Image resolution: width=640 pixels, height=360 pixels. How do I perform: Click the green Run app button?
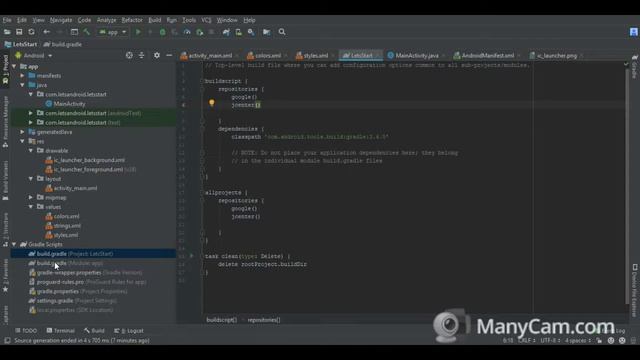click(x=138, y=32)
